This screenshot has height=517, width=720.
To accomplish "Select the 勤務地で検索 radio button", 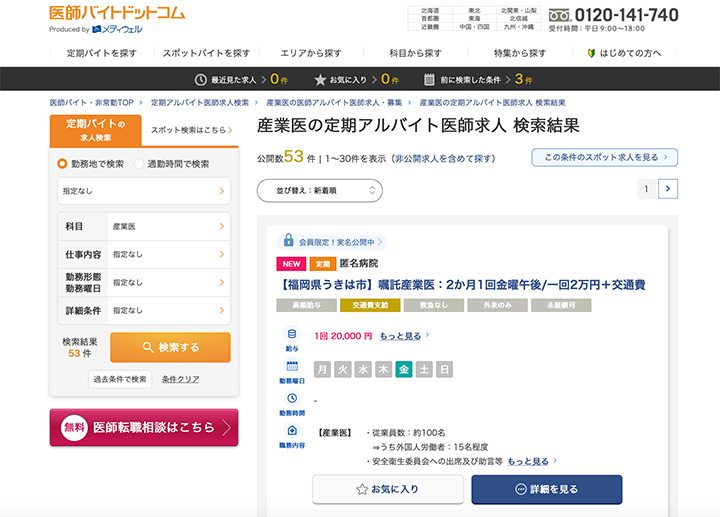I will point(61,163).
